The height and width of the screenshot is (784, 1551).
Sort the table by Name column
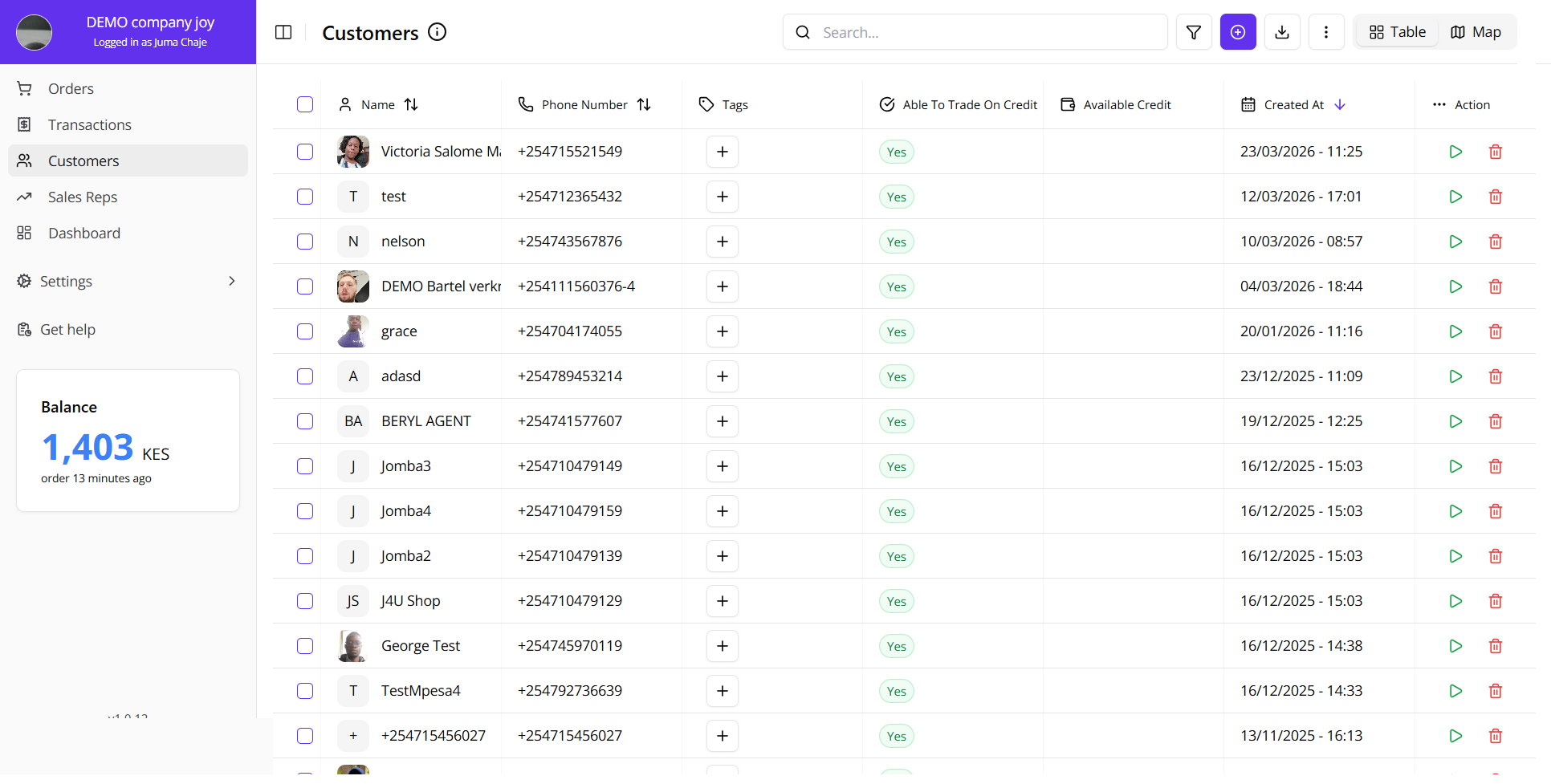(x=411, y=104)
